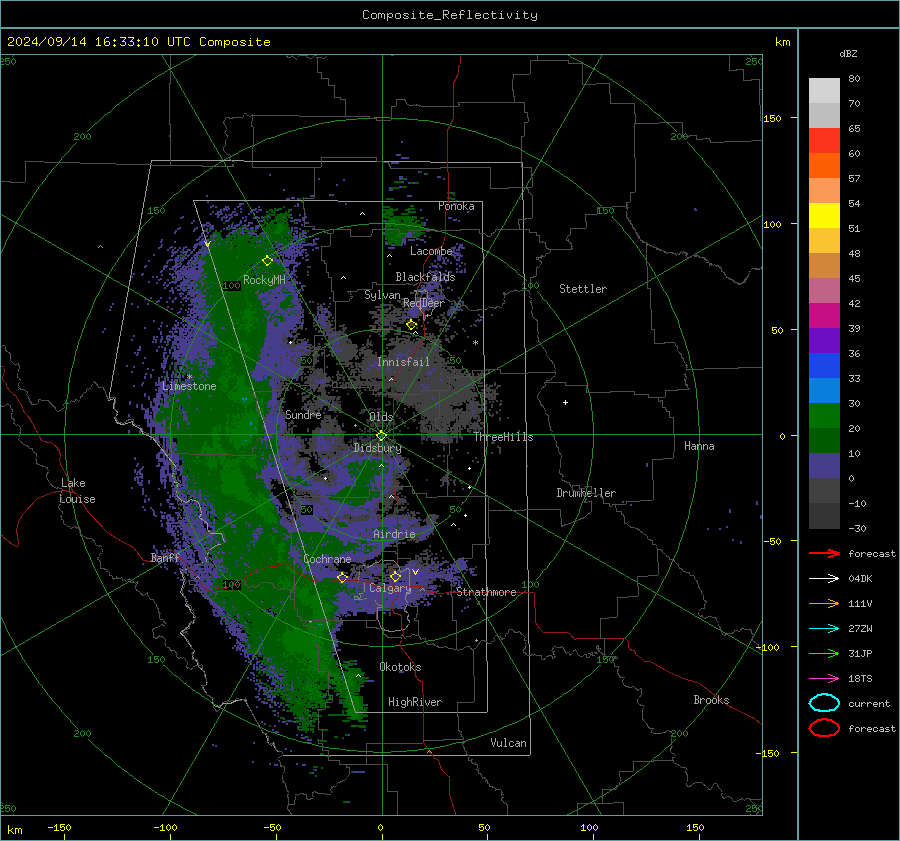The width and height of the screenshot is (900, 841).
Task: Pick the magenta swatch between 42 and 39 dBZ
Action: click(x=824, y=316)
